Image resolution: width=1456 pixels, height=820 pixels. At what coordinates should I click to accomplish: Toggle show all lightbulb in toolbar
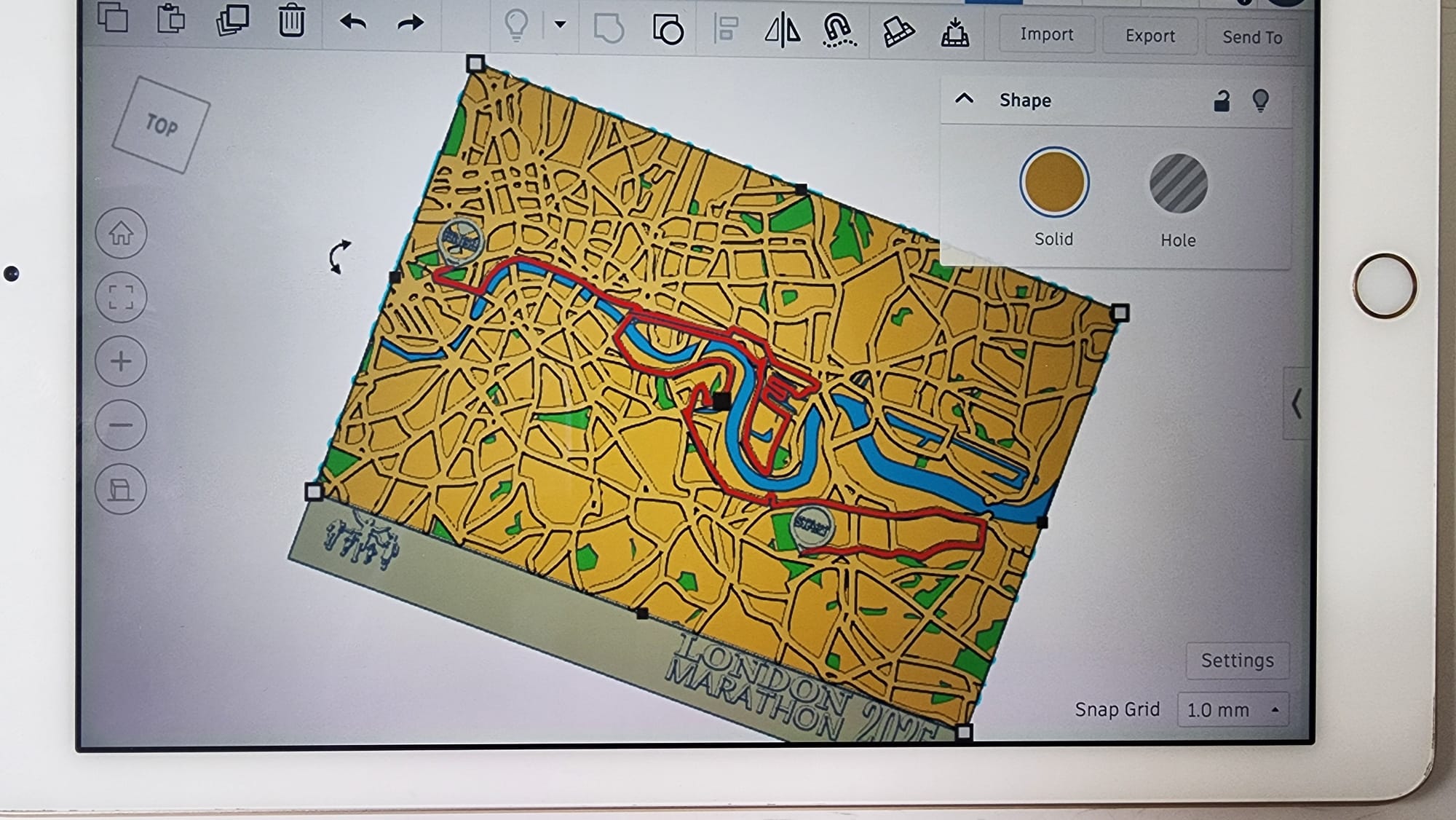[516, 25]
